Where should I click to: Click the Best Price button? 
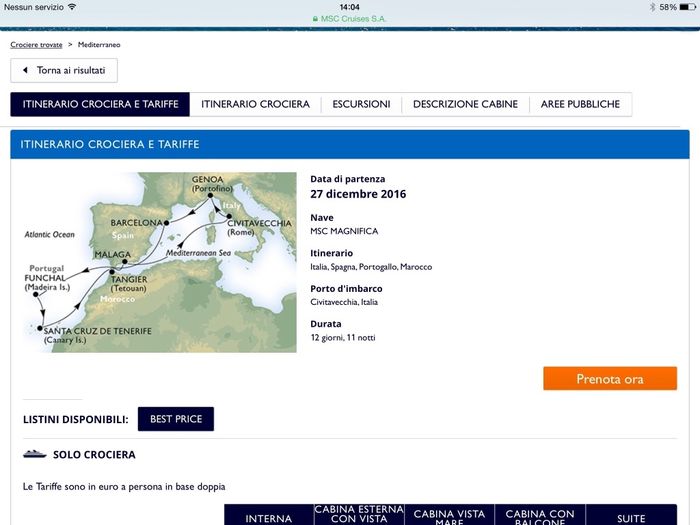click(175, 419)
